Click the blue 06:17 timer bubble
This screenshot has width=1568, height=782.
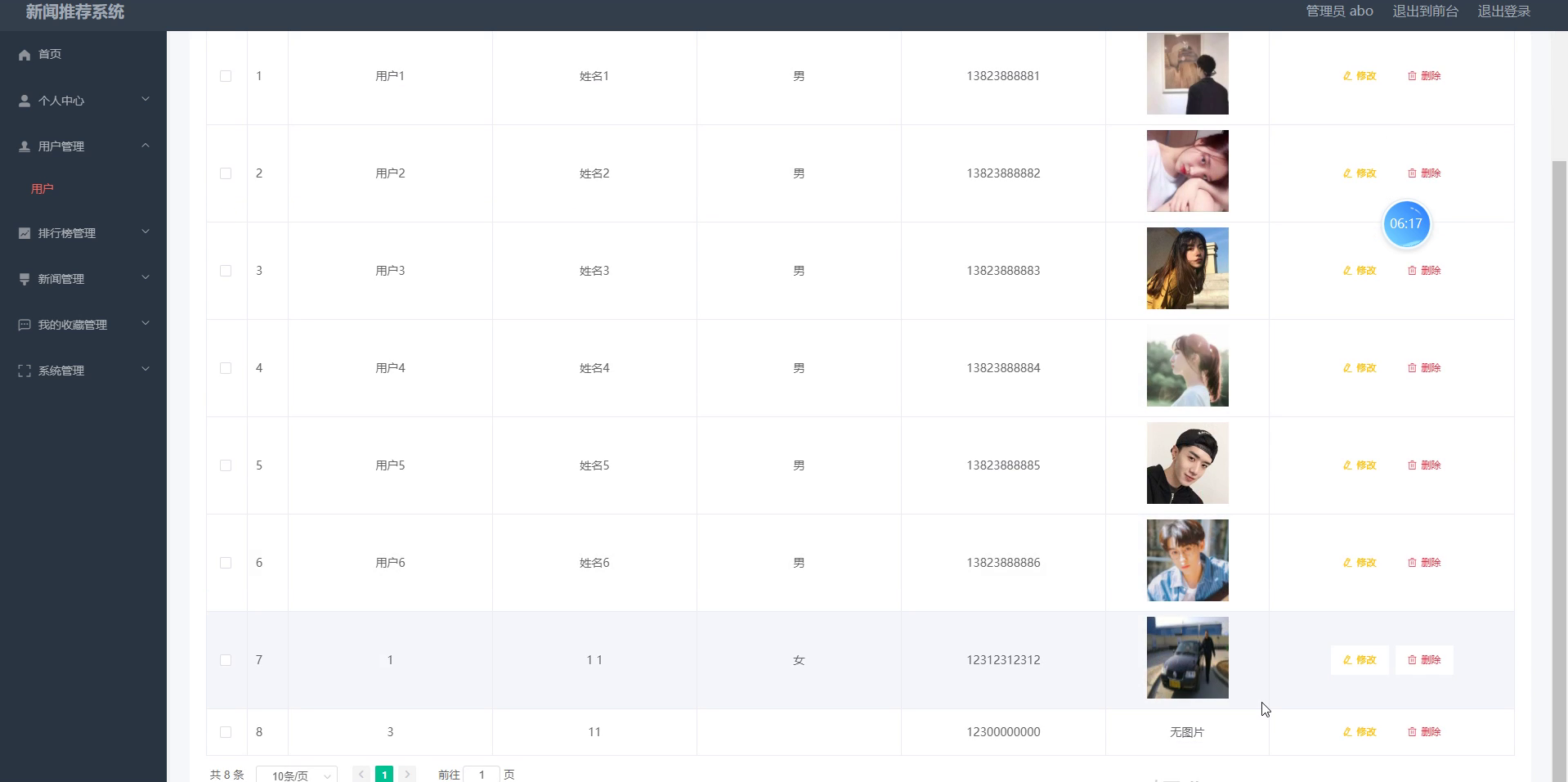pos(1406,224)
